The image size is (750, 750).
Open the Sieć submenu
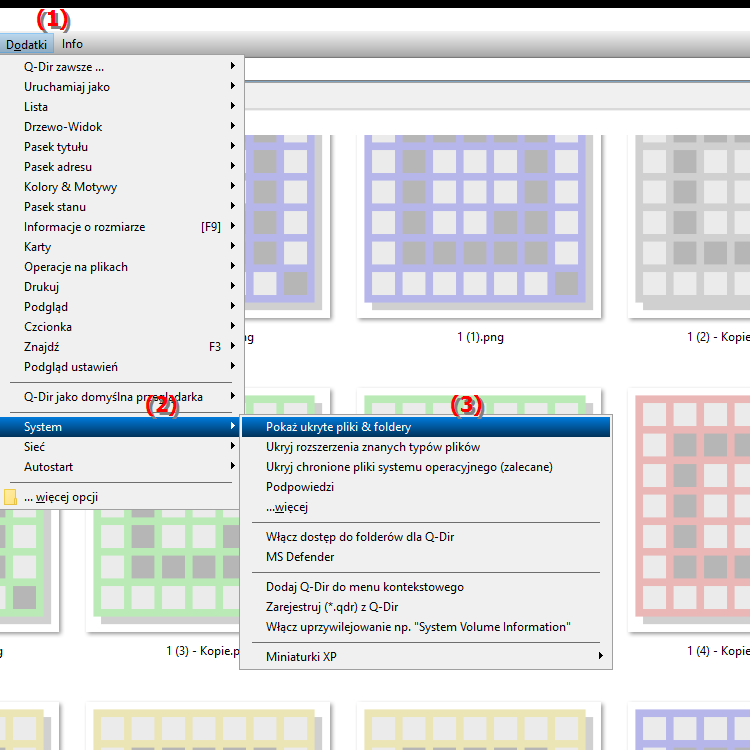click(x=122, y=447)
